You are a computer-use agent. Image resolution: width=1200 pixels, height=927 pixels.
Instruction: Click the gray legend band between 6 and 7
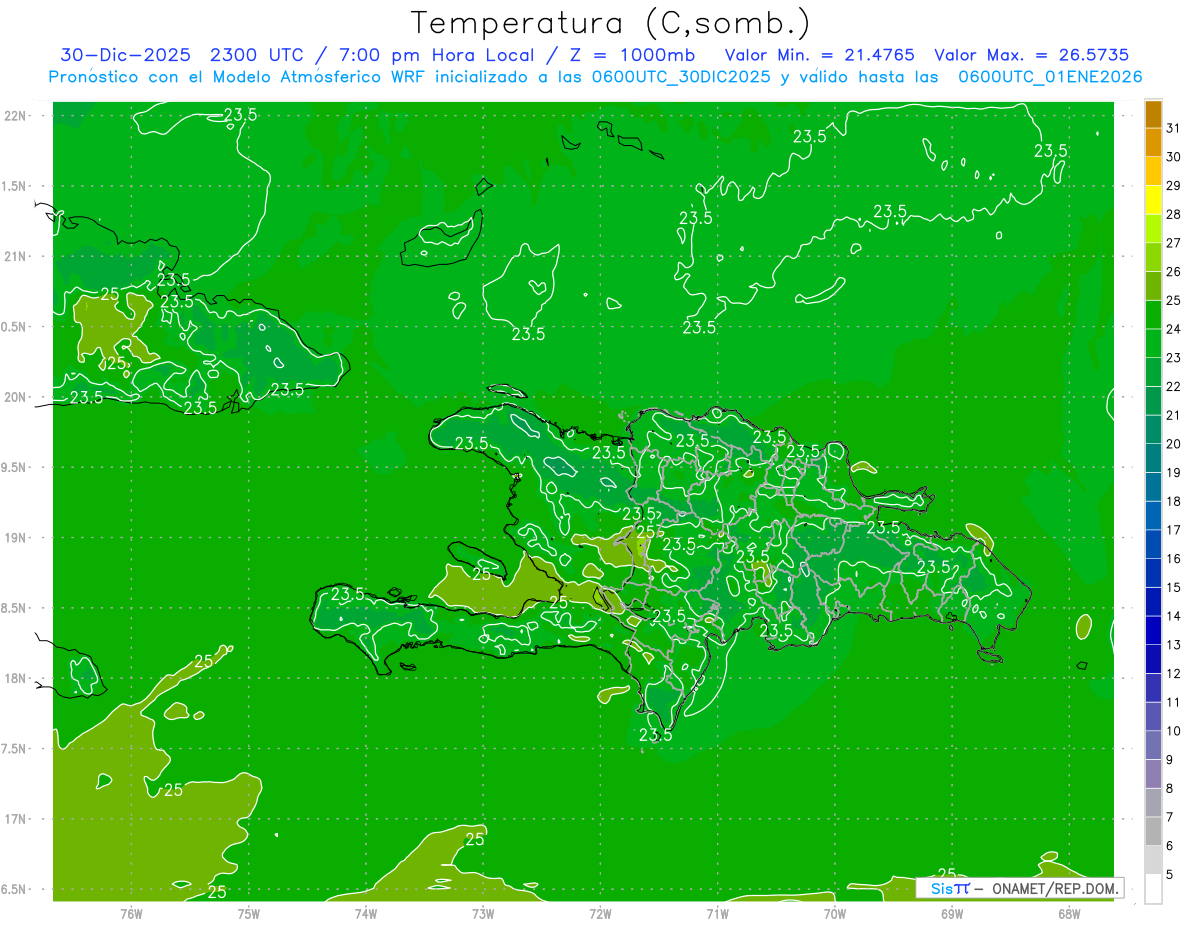point(1153,831)
